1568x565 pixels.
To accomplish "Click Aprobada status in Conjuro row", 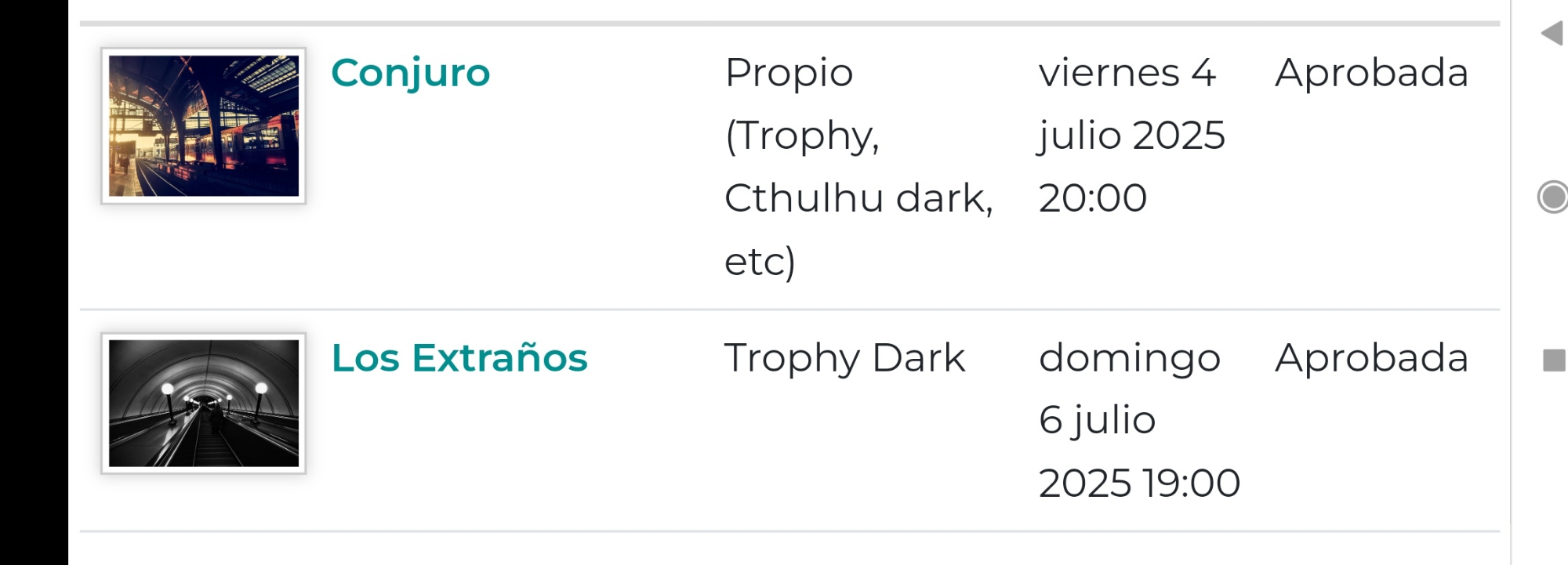I will point(1371,73).
